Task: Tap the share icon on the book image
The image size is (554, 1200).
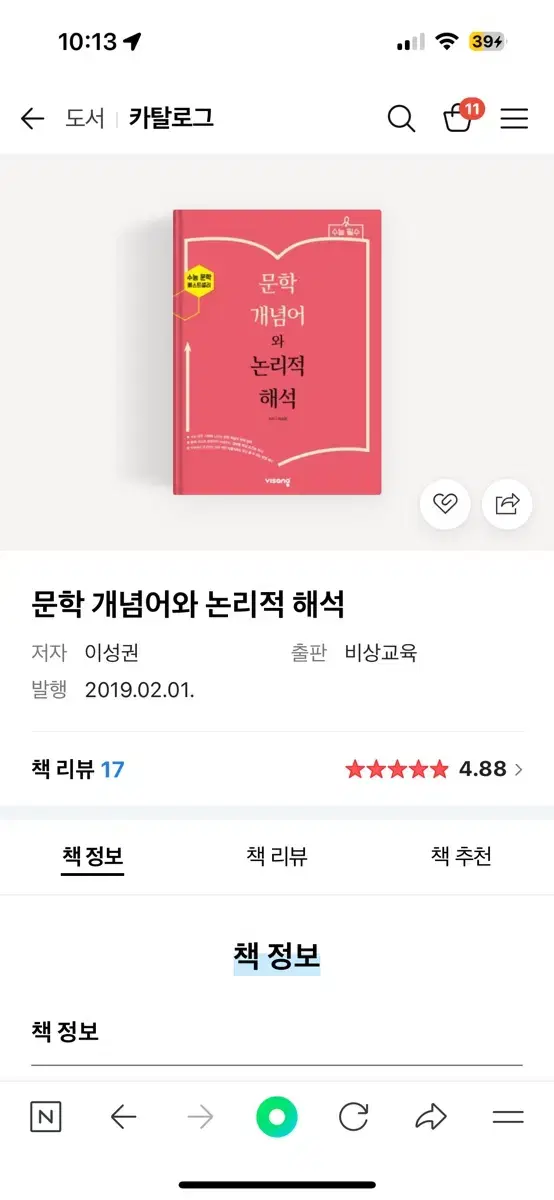Action: point(507,503)
